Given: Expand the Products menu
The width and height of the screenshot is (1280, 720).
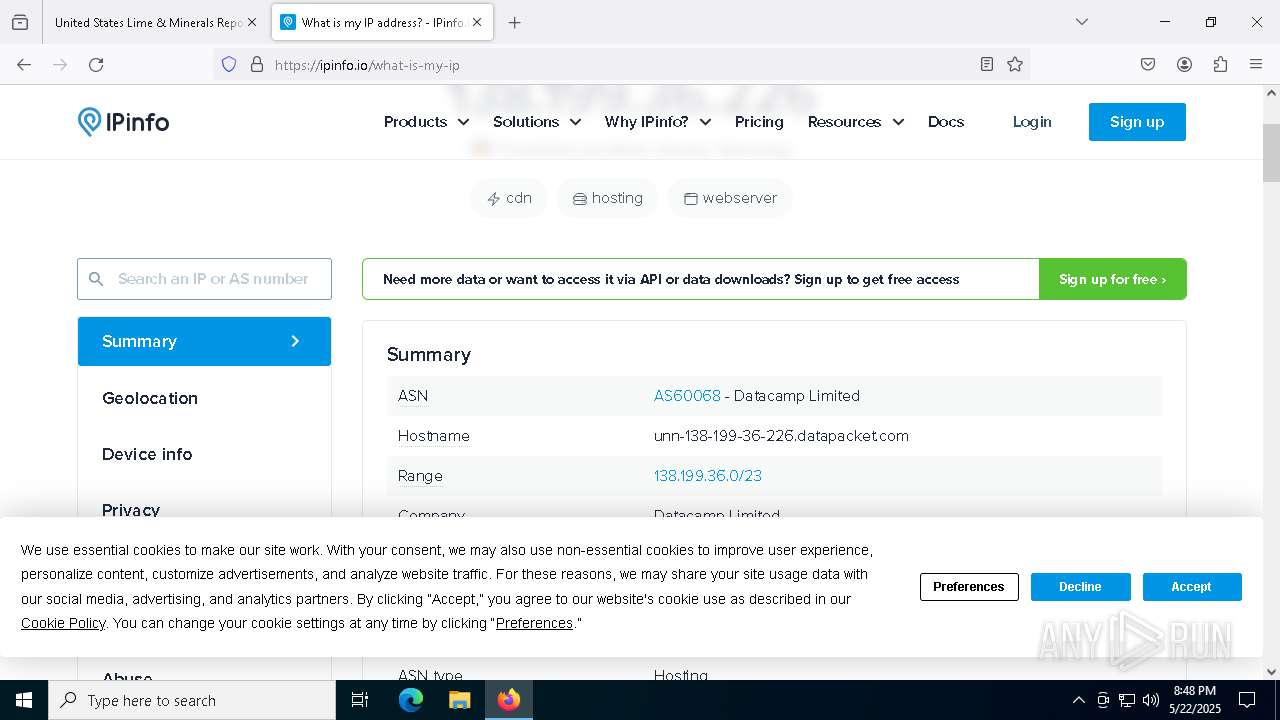Looking at the screenshot, I should tap(427, 122).
